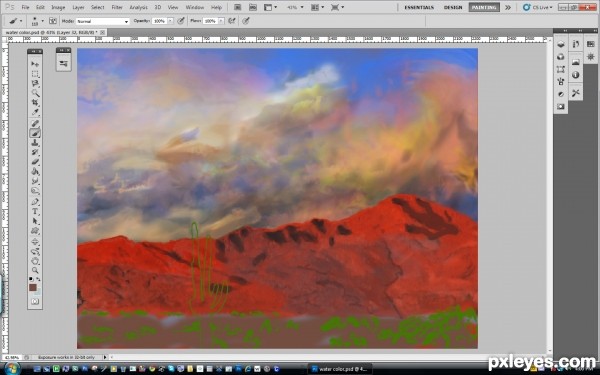This screenshot has height=375, width=600.
Task: Open the Adjustments panel icon
Action: [x=561, y=94]
